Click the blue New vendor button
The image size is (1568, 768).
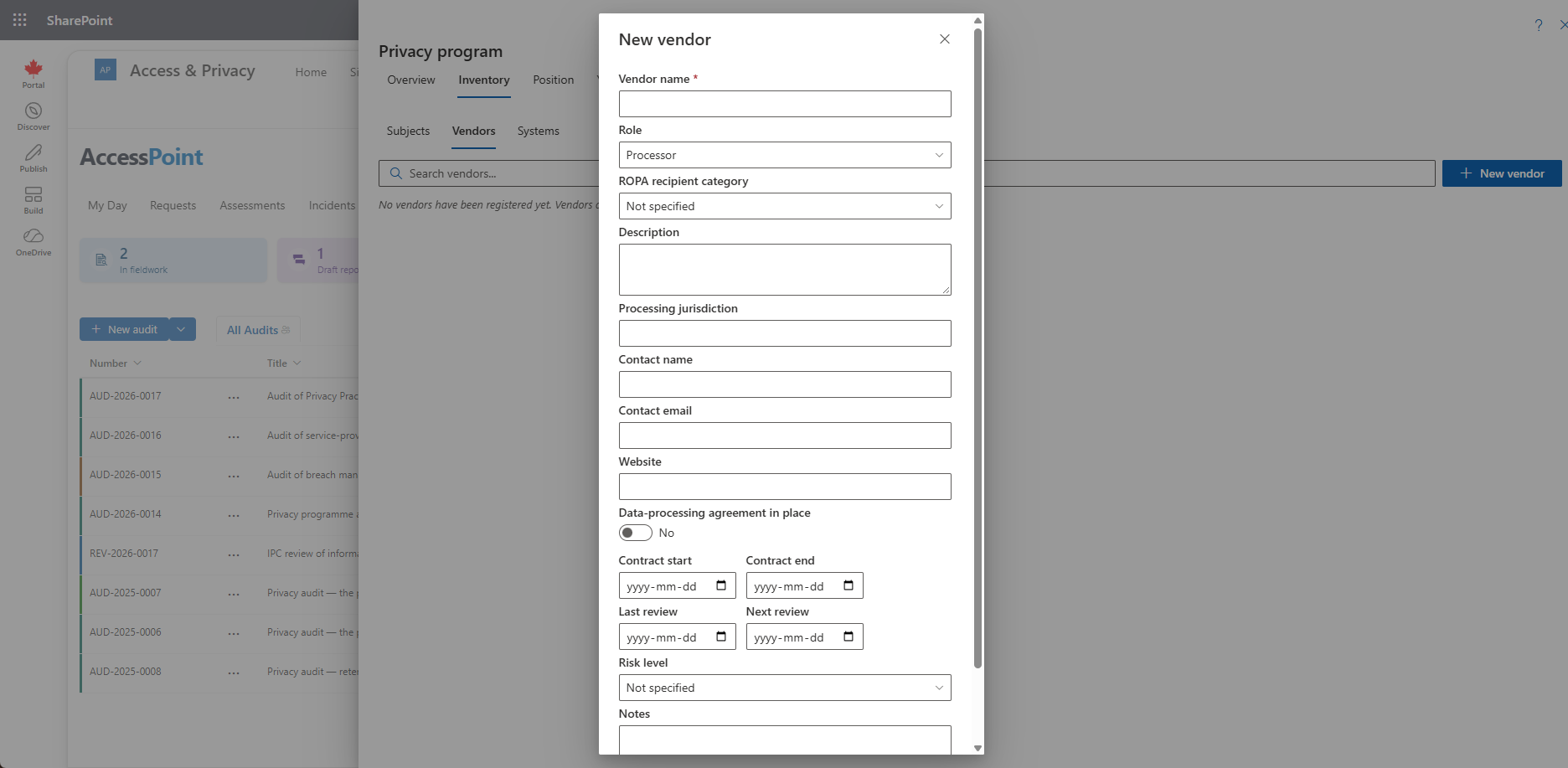pyautogui.click(x=1502, y=173)
